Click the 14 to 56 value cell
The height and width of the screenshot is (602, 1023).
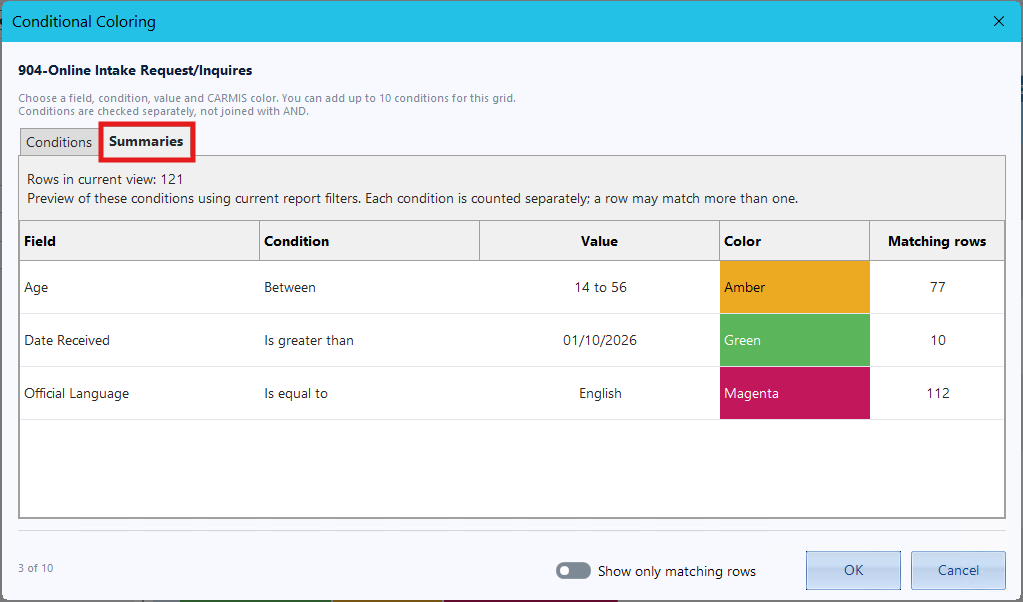(600, 287)
